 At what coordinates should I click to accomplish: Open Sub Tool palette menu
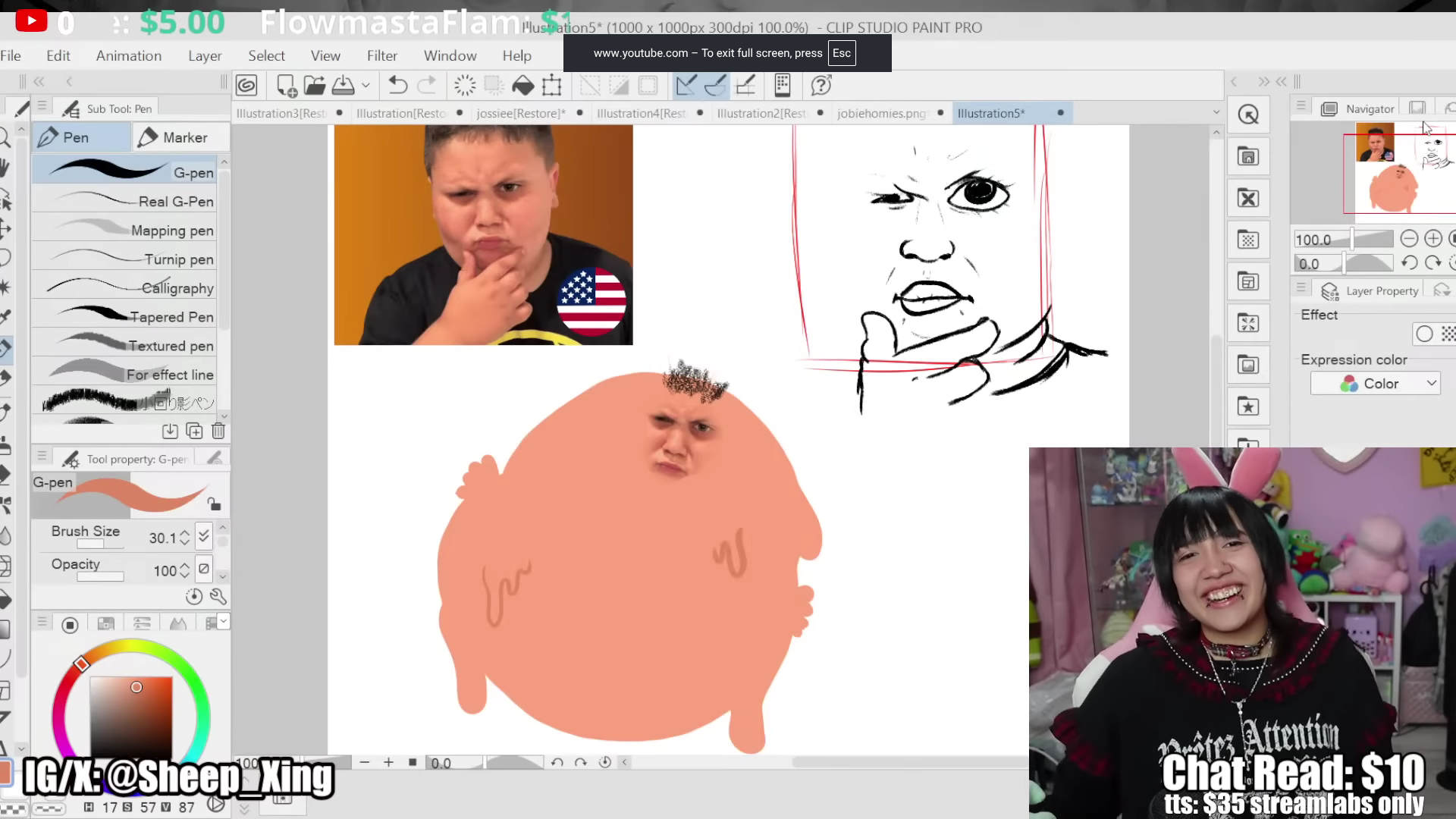(42, 106)
